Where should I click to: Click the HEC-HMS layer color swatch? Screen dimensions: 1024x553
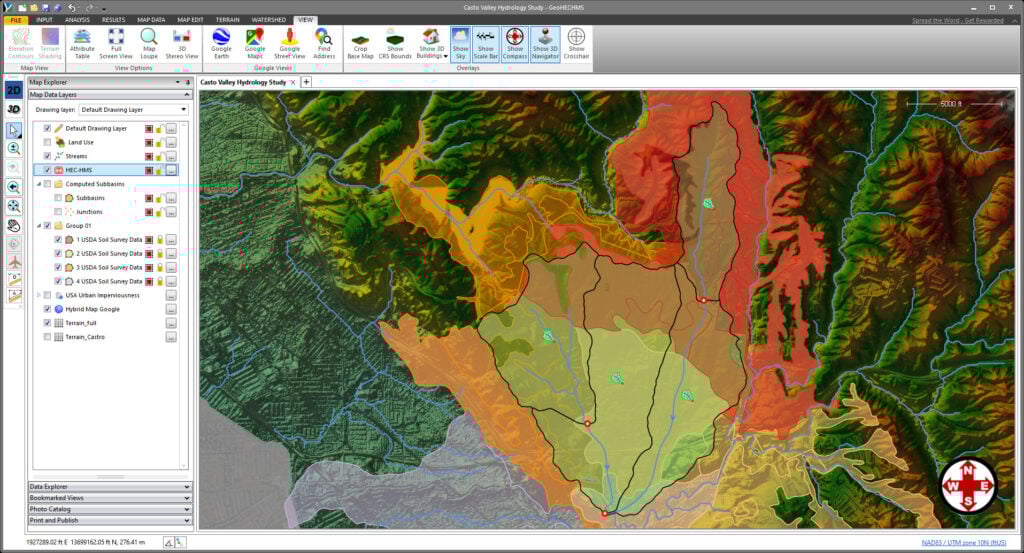149,170
